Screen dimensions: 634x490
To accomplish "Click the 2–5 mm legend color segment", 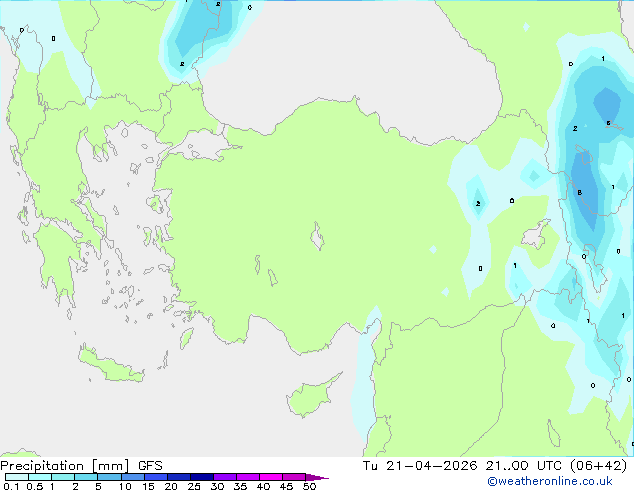I will tap(86, 477).
